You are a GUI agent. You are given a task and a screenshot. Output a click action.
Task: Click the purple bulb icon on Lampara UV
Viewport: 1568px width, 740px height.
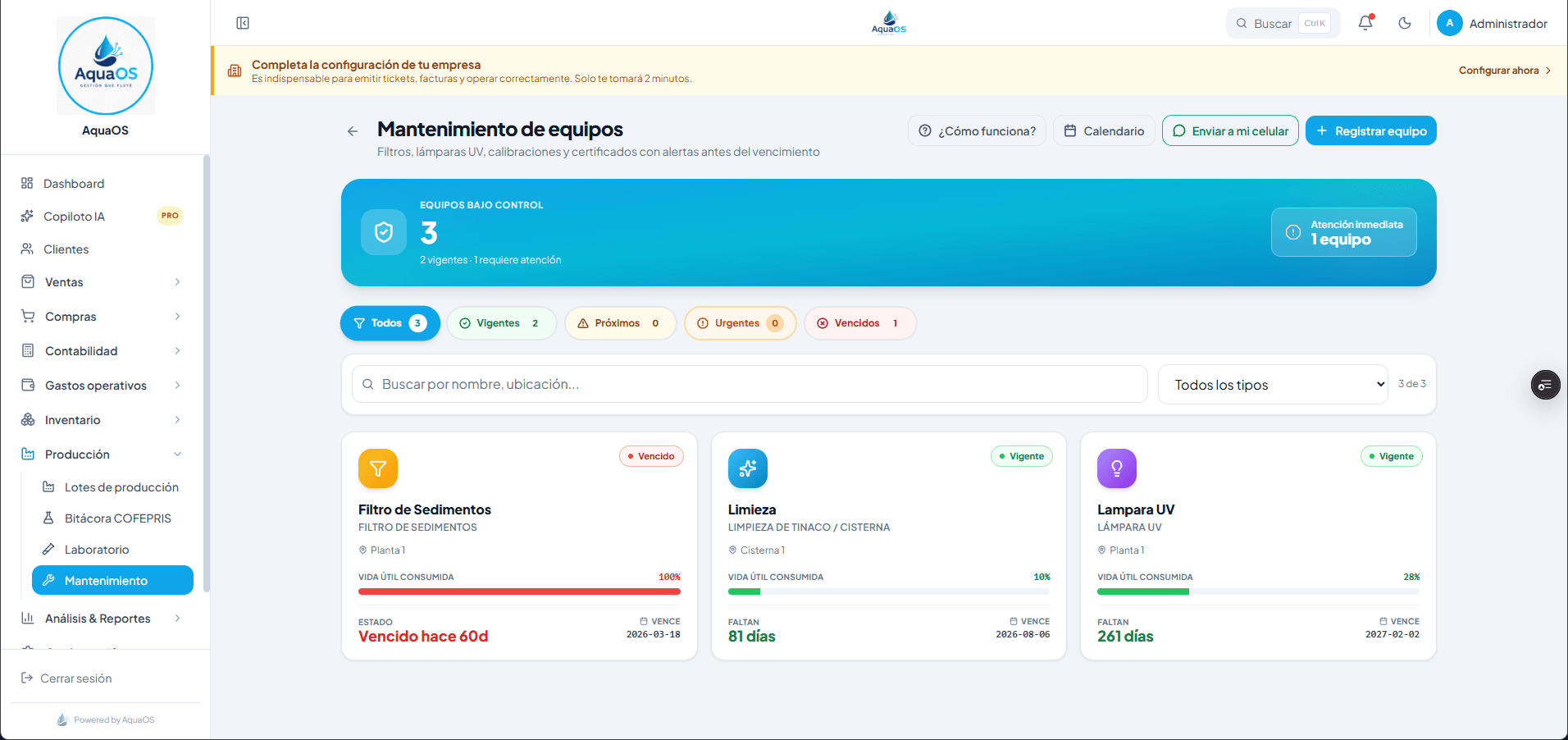pos(1117,468)
